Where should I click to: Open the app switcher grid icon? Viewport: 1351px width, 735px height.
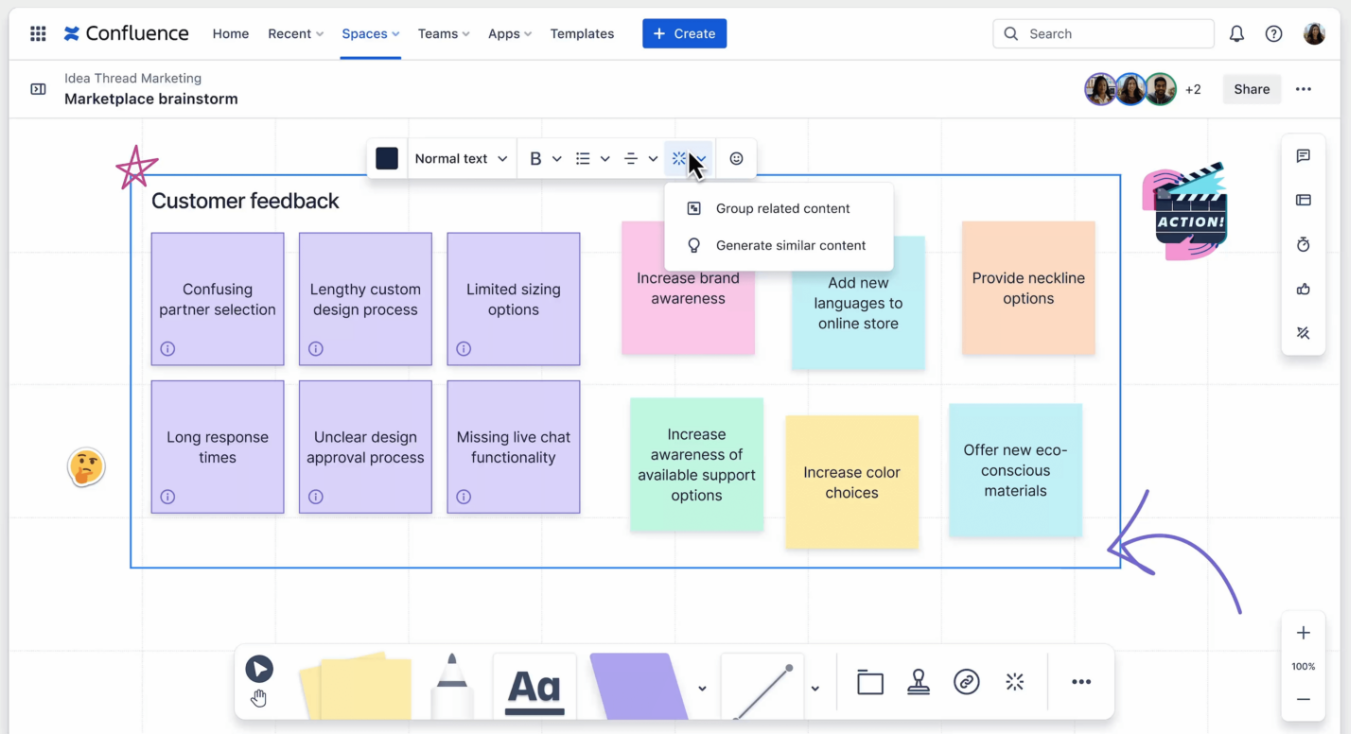tap(38, 33)
